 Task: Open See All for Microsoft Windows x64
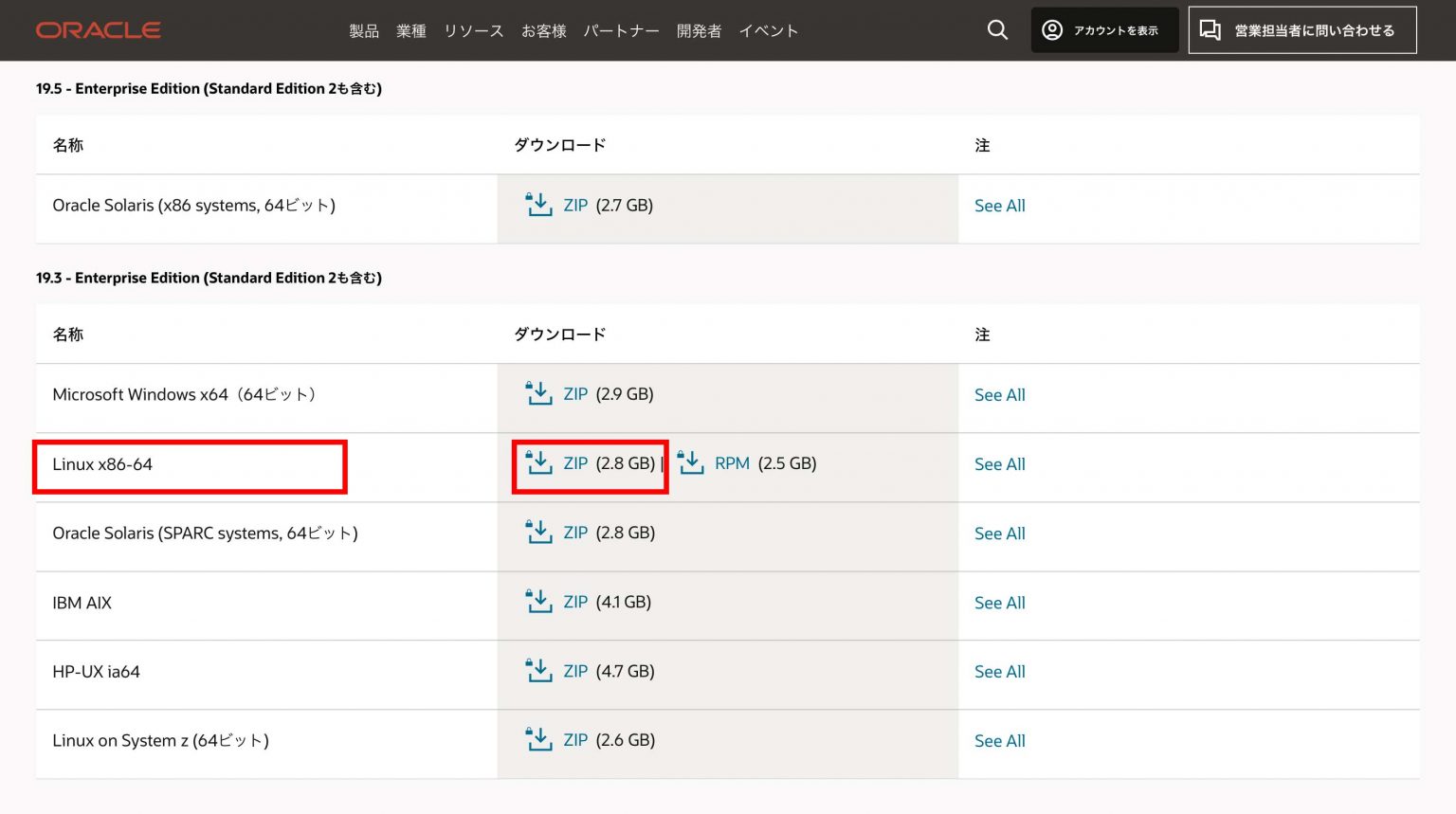tap(999, 394)
